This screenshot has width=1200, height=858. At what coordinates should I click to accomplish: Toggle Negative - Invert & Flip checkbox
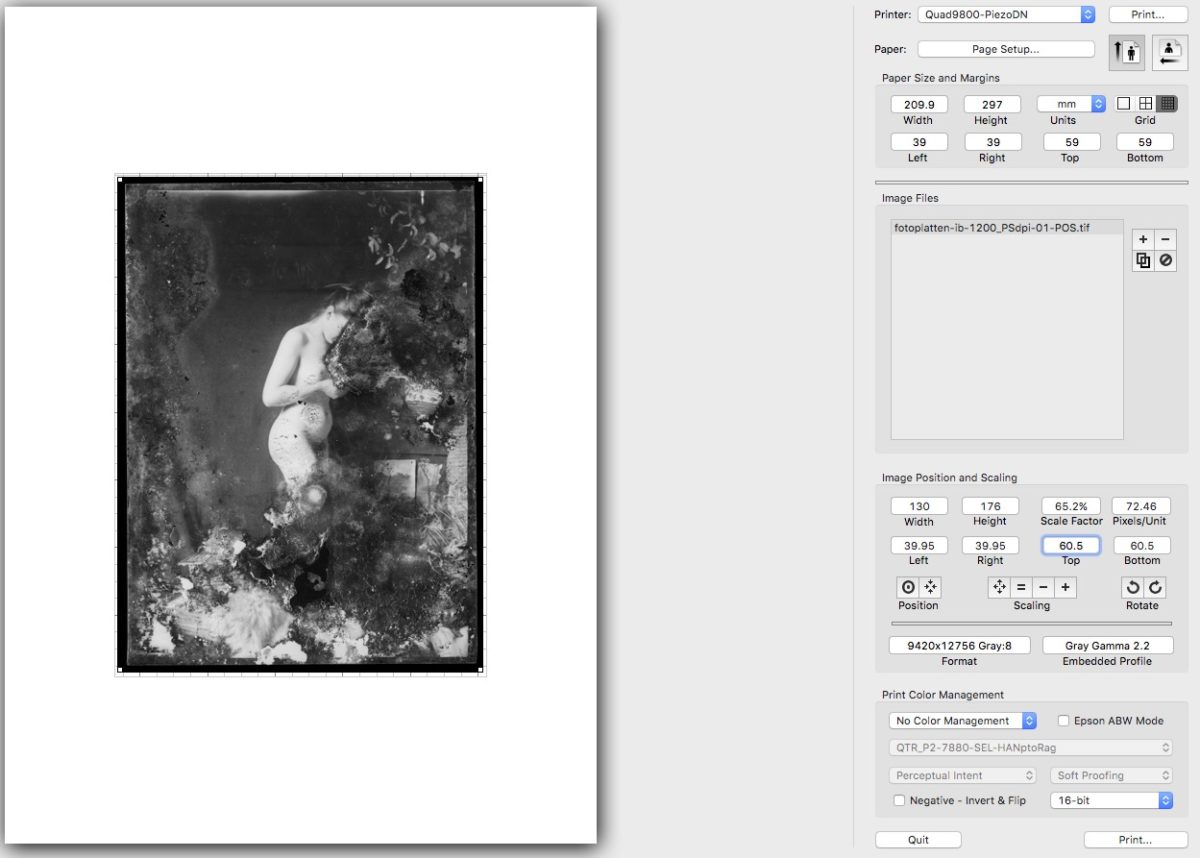pos(899,800)
